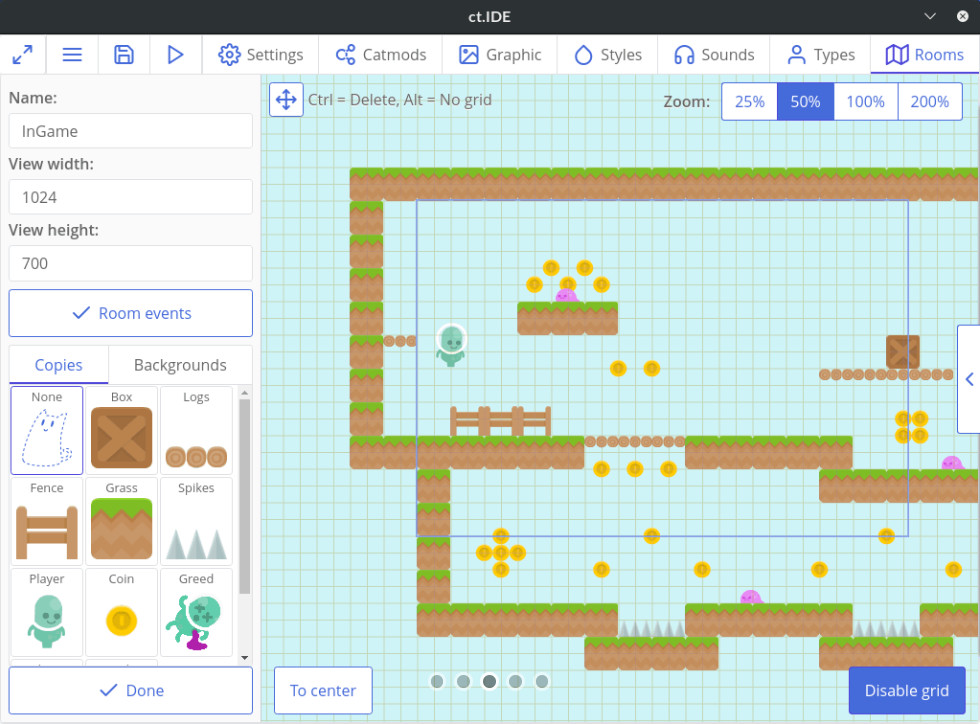
Task: Launch the game with play icon
Action: [x=176, y=55]
